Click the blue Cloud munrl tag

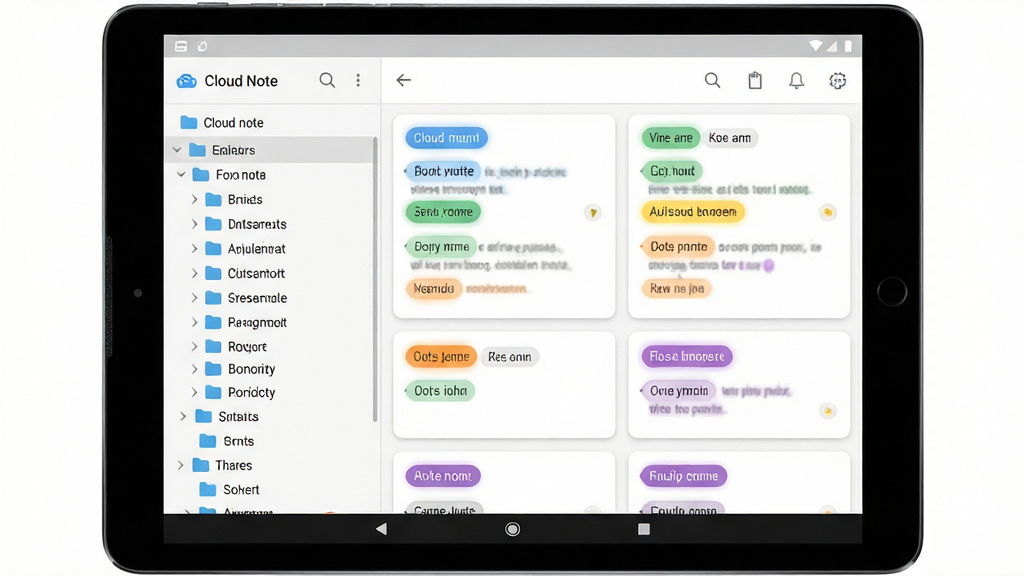point(447,138)
